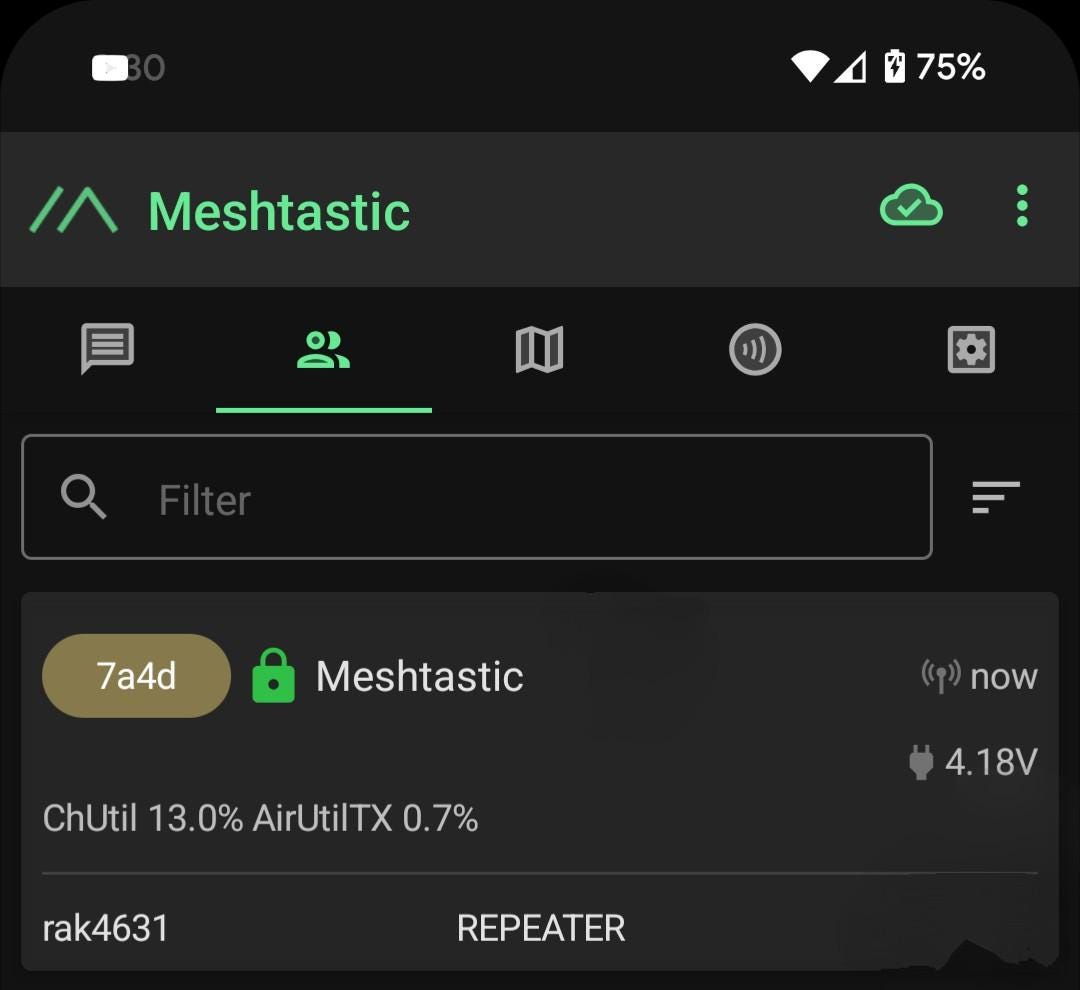Tap the cloud connected status icon

pos(911,205)
